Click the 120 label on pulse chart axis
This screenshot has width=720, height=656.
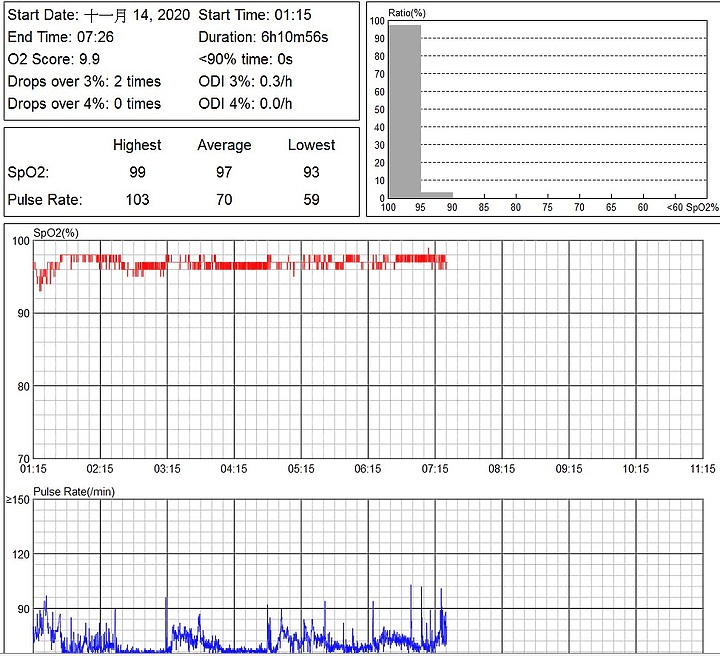pyautogui.click(x=21, y=554)
